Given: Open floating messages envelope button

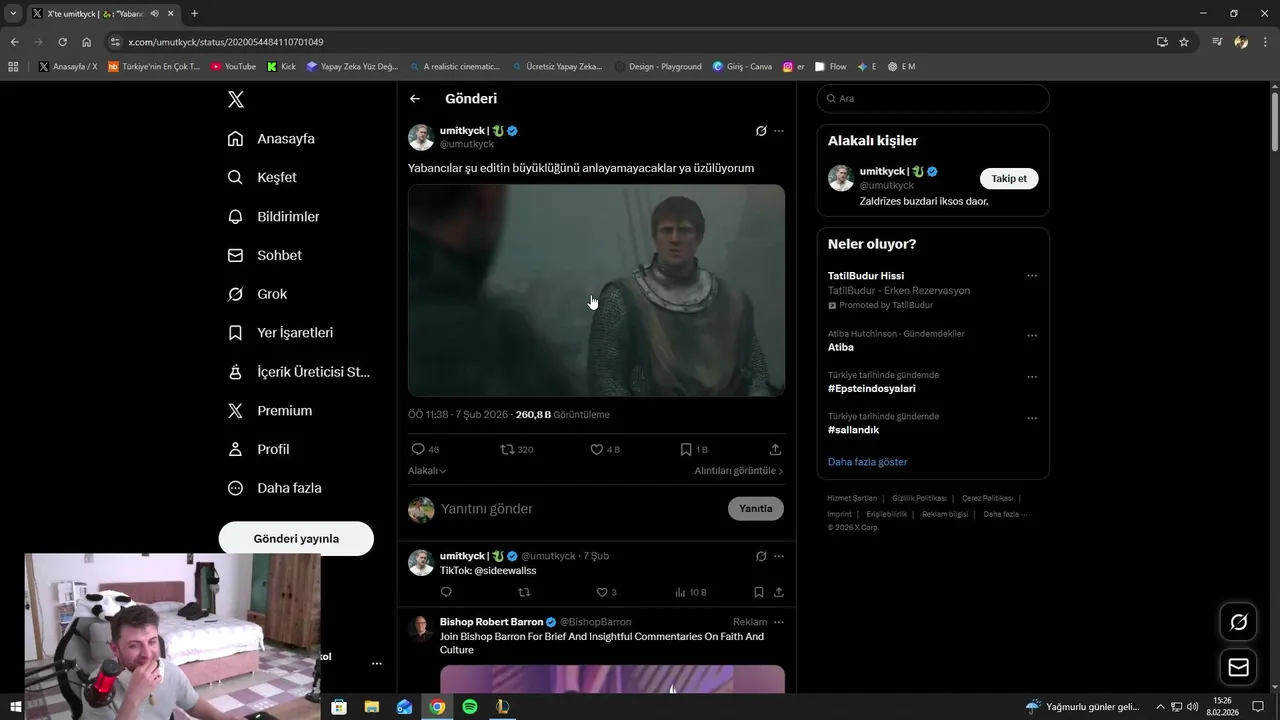Looking at the screenshot, I should [1238, 667].
